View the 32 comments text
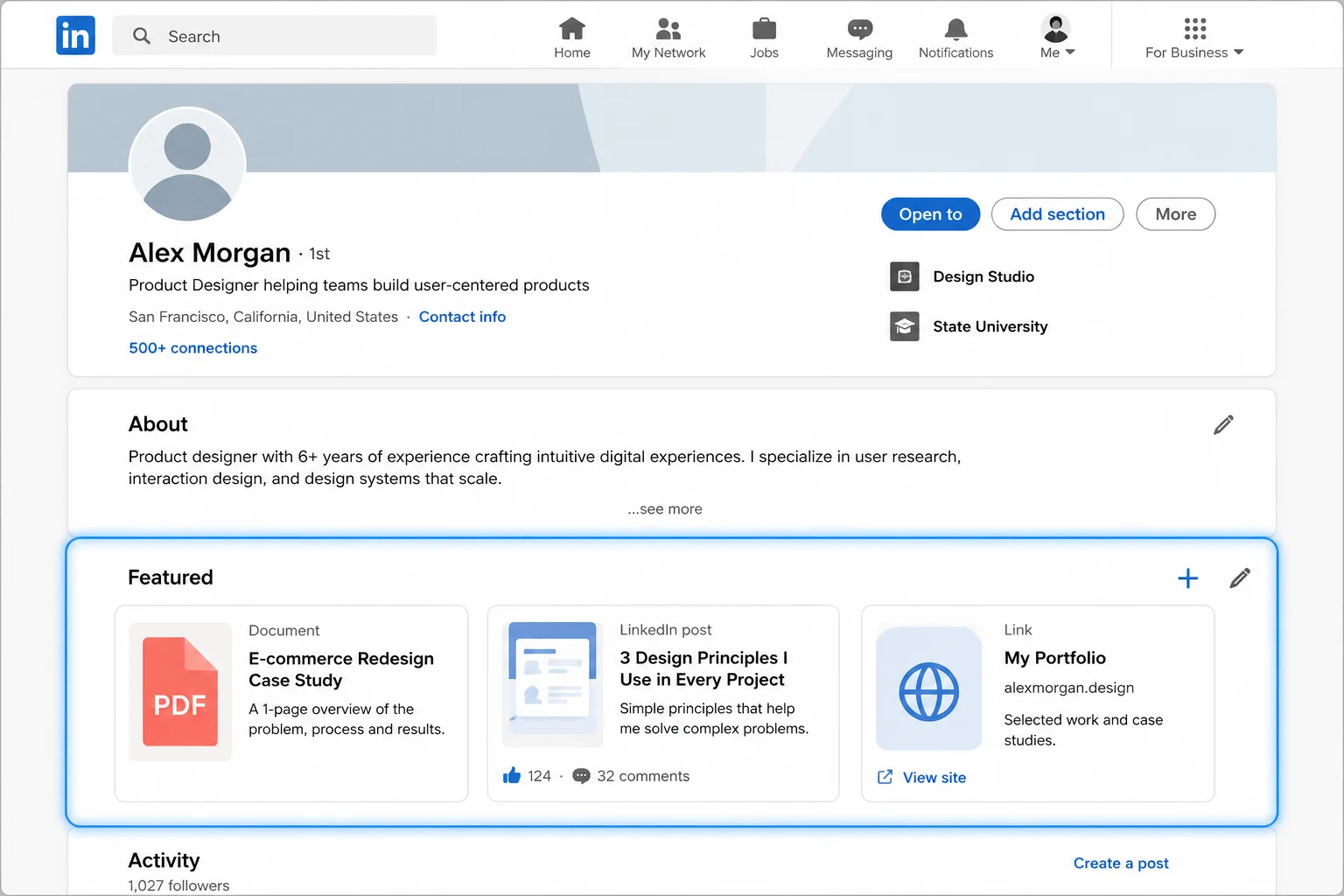This screenshot has height=896, width=1344. [x=643, y=776]
